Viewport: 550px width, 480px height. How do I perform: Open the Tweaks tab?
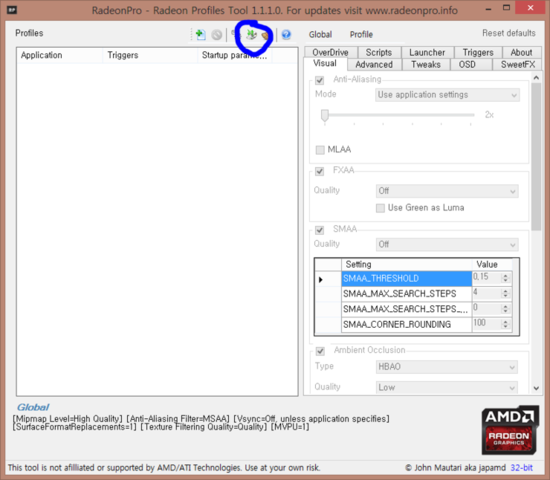[426, 65]
